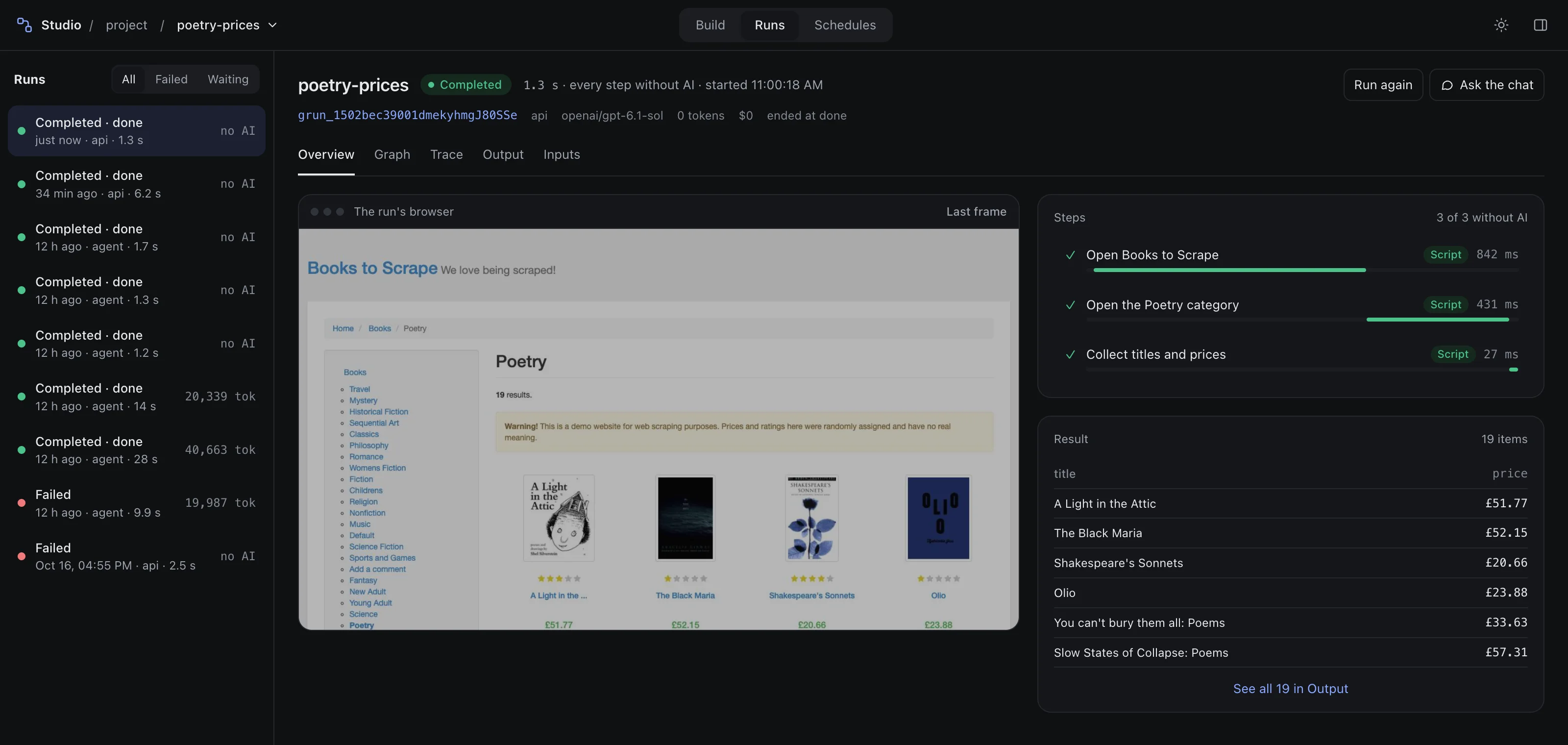The image size is (1568, 745).
Task: Select the run from 34 min ago
Action: click(136, 184)
